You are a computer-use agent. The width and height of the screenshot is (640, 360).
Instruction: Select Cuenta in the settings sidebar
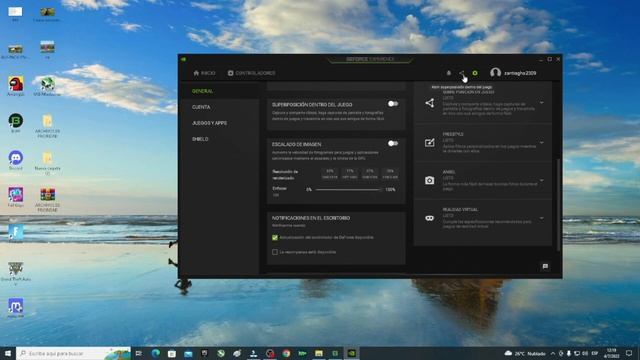tap(201, 107)
